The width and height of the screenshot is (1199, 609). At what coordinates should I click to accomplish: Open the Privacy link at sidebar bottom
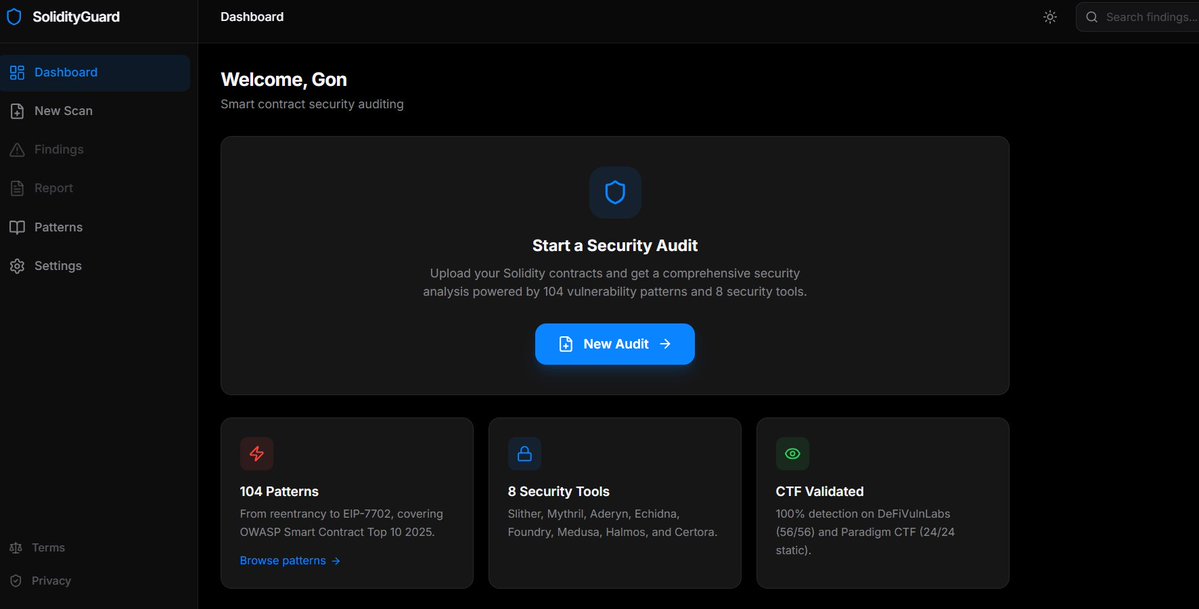click(51, 581)
